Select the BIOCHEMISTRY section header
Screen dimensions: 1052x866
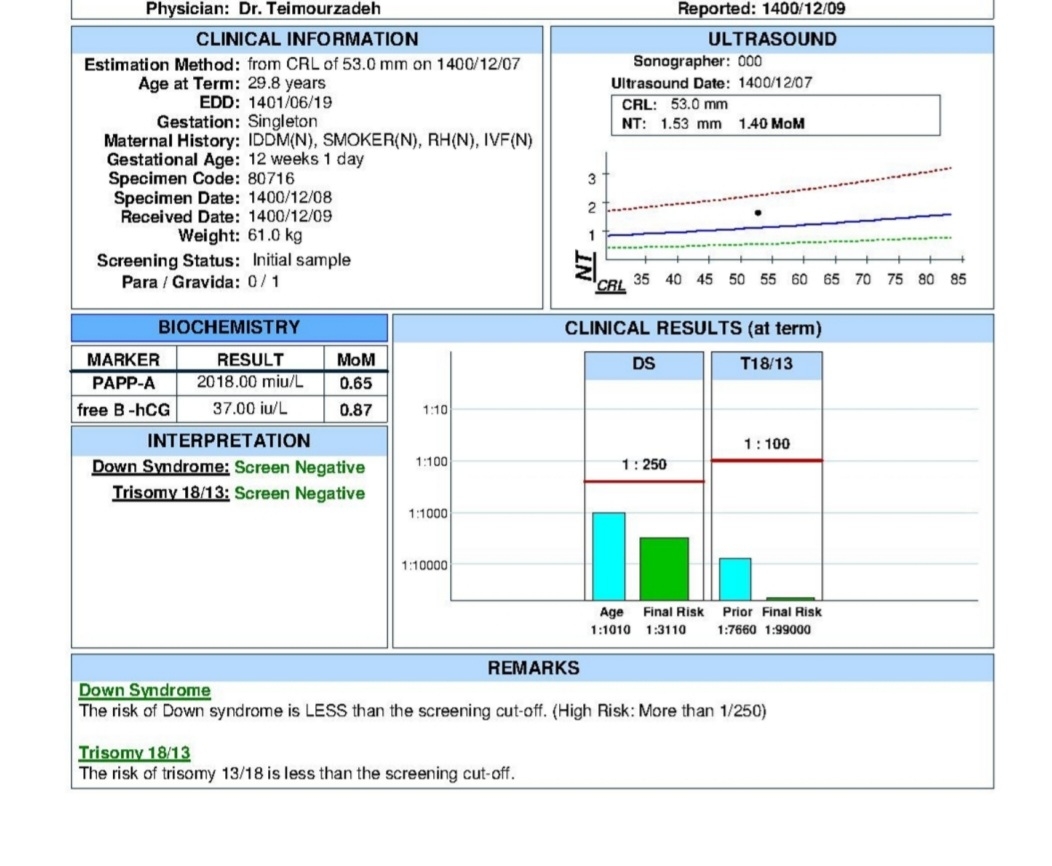click(x=229, y=327)
